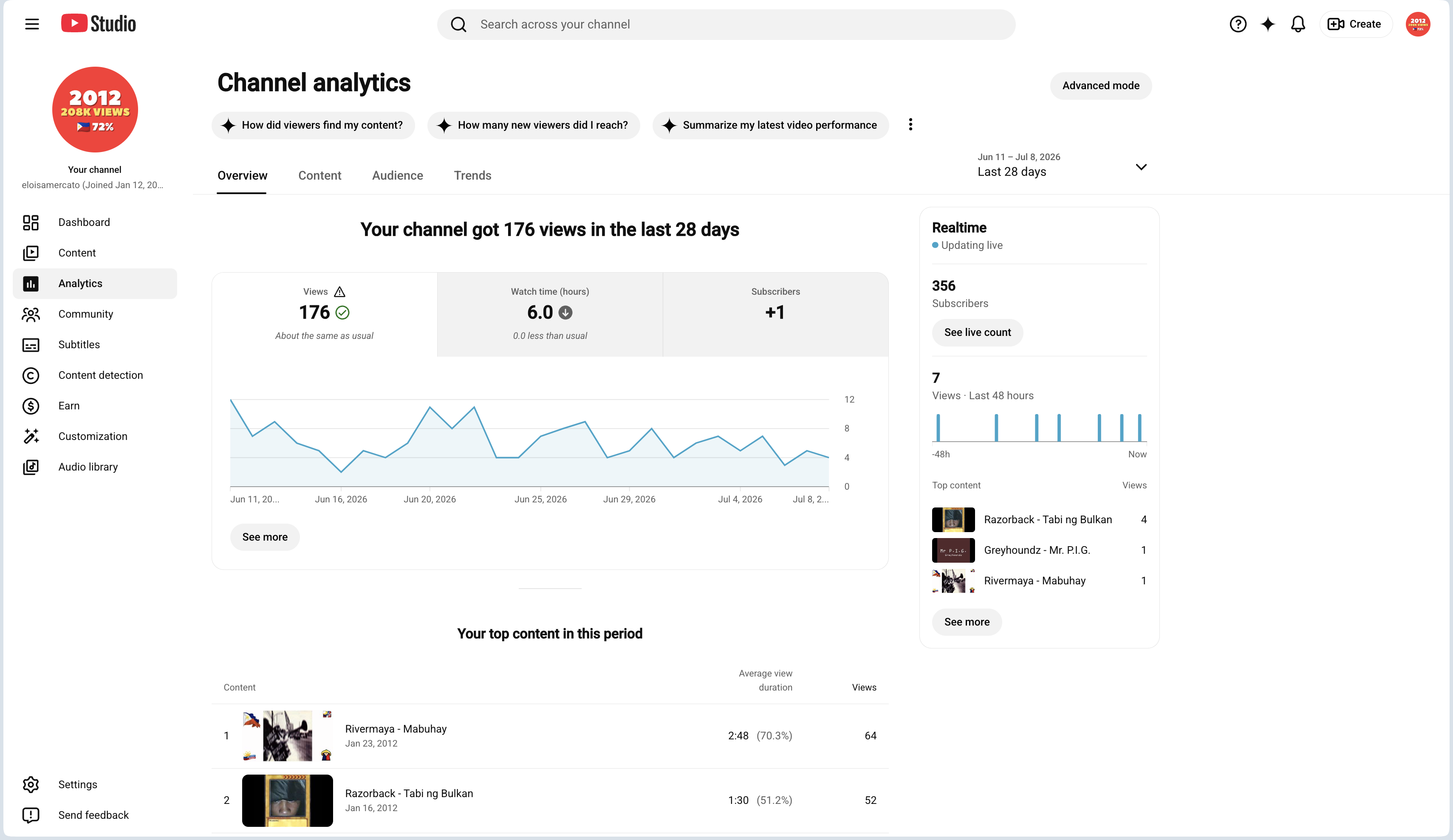
Task: Click the See live count button
Action: coord(977,333)
